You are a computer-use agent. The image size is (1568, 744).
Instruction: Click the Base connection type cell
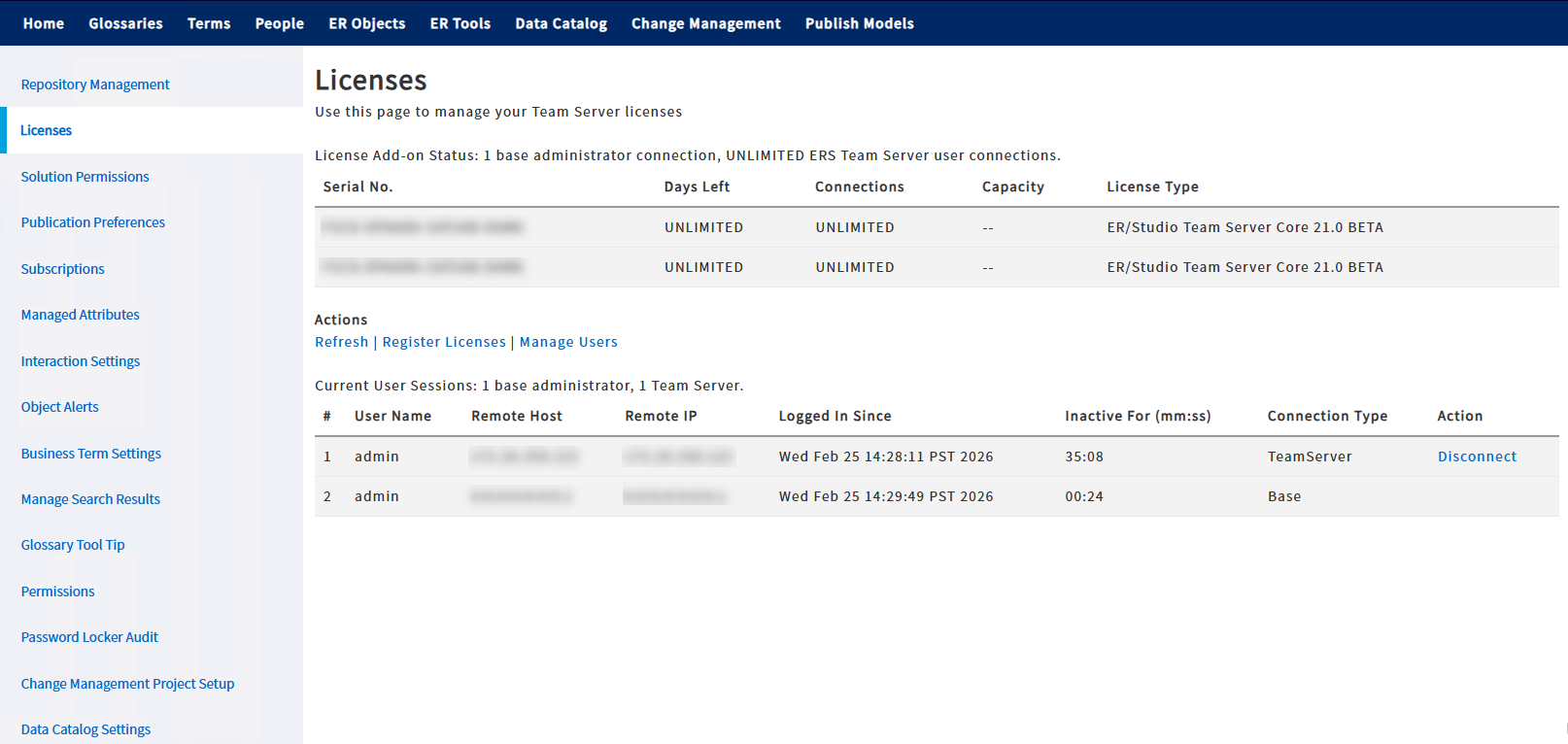click(x=1284, y=496)
